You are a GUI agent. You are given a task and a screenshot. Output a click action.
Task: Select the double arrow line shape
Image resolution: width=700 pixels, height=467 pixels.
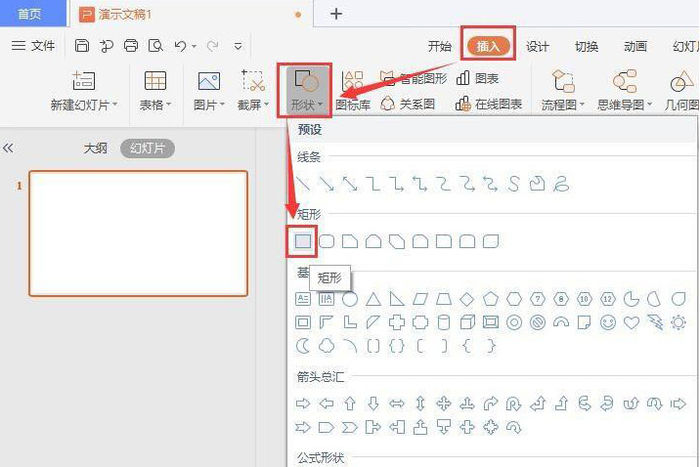click(x=350, y=183)
